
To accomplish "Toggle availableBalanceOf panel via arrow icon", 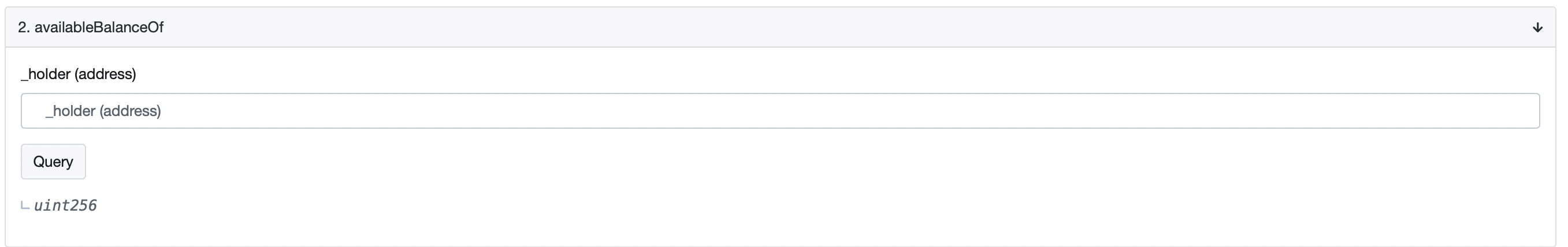I will tap(1537, 27).
